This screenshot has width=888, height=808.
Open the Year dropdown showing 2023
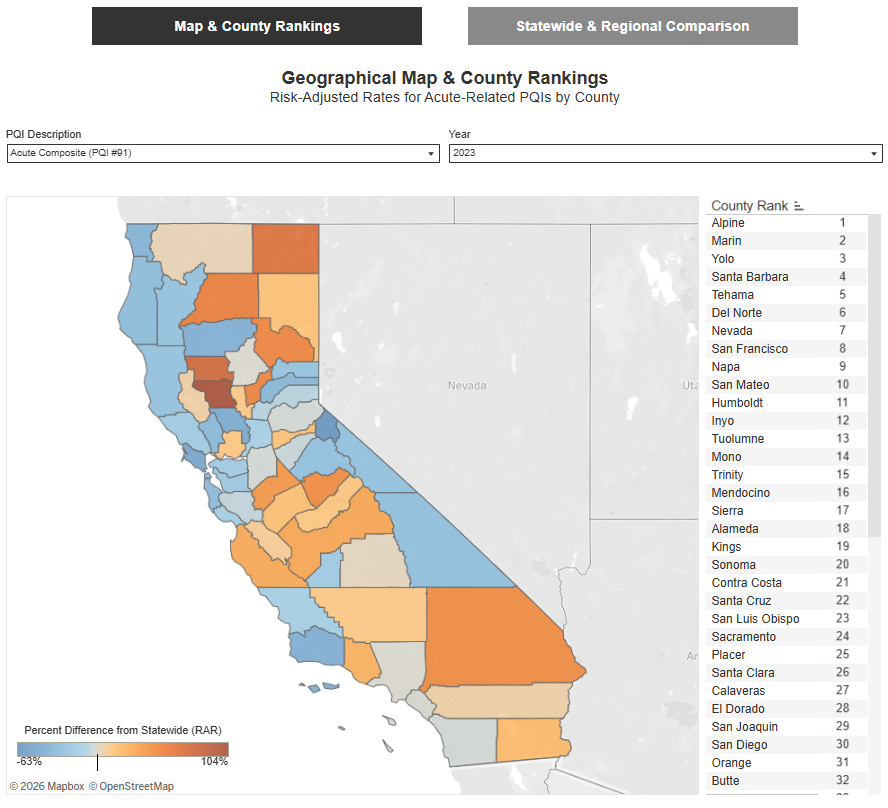click(x=874, y=153)
